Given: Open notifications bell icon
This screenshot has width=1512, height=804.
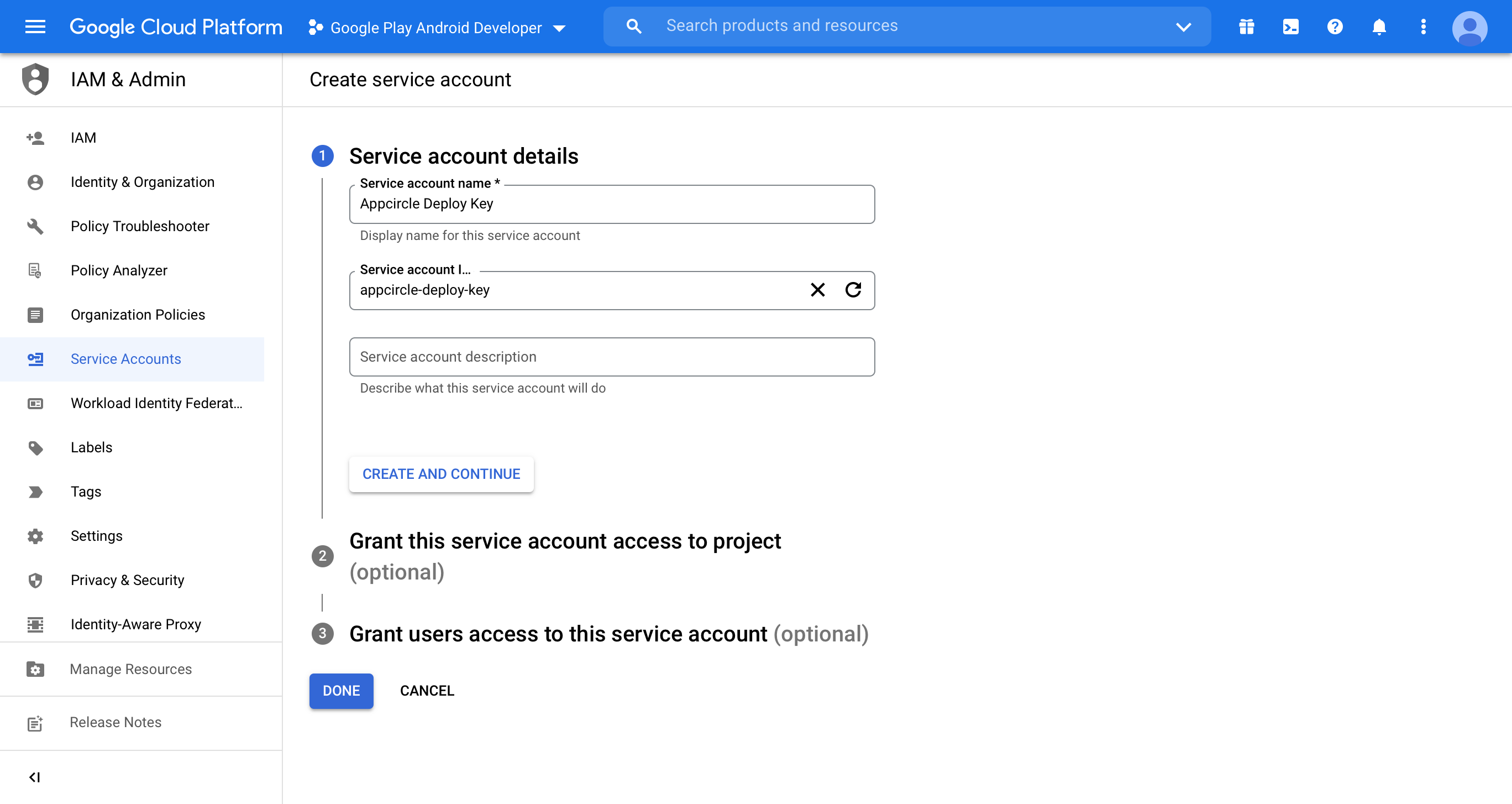Looking at the screenshot, I should (x=1379, y=27).
